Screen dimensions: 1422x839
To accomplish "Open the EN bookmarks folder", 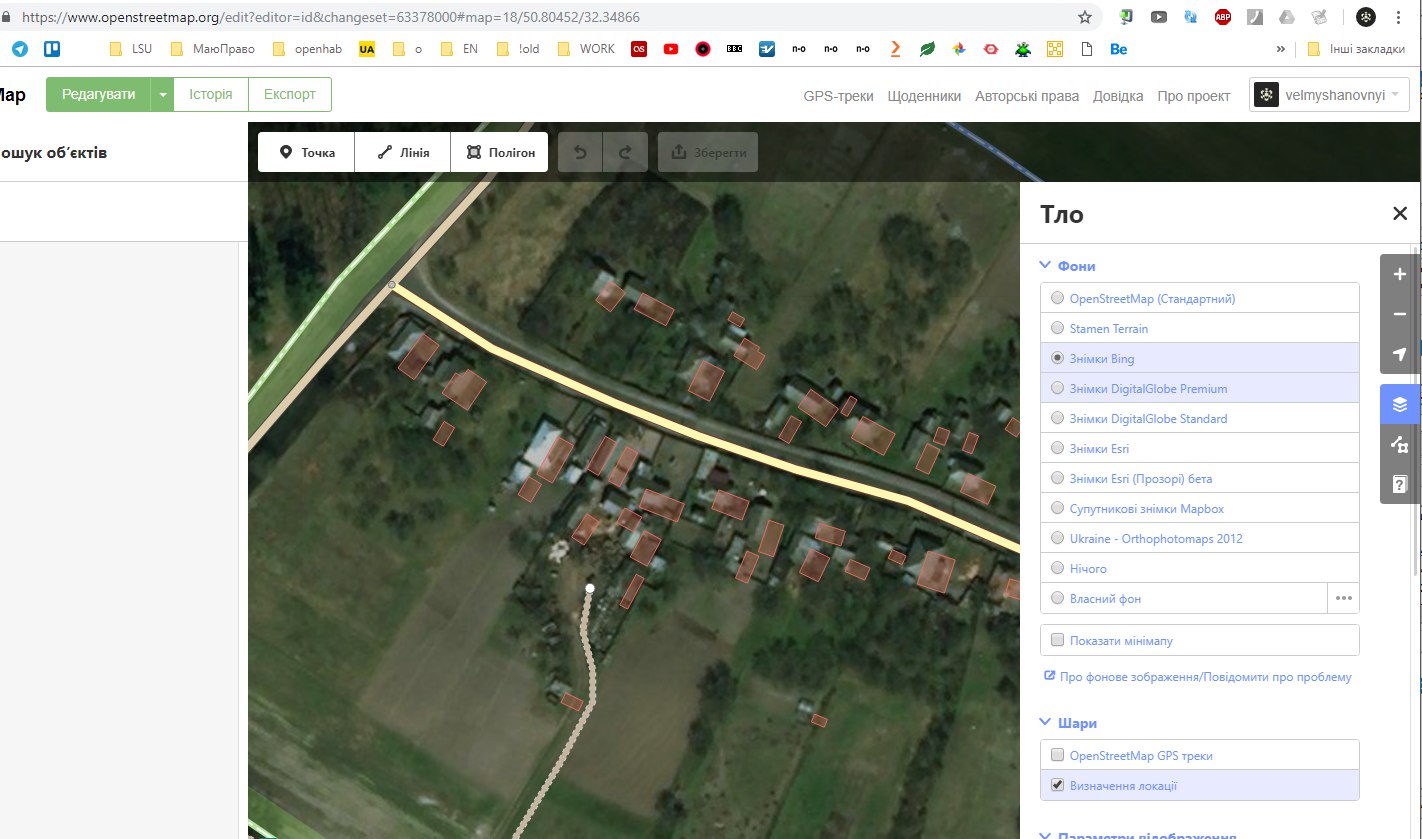I will tap(459, 48).
